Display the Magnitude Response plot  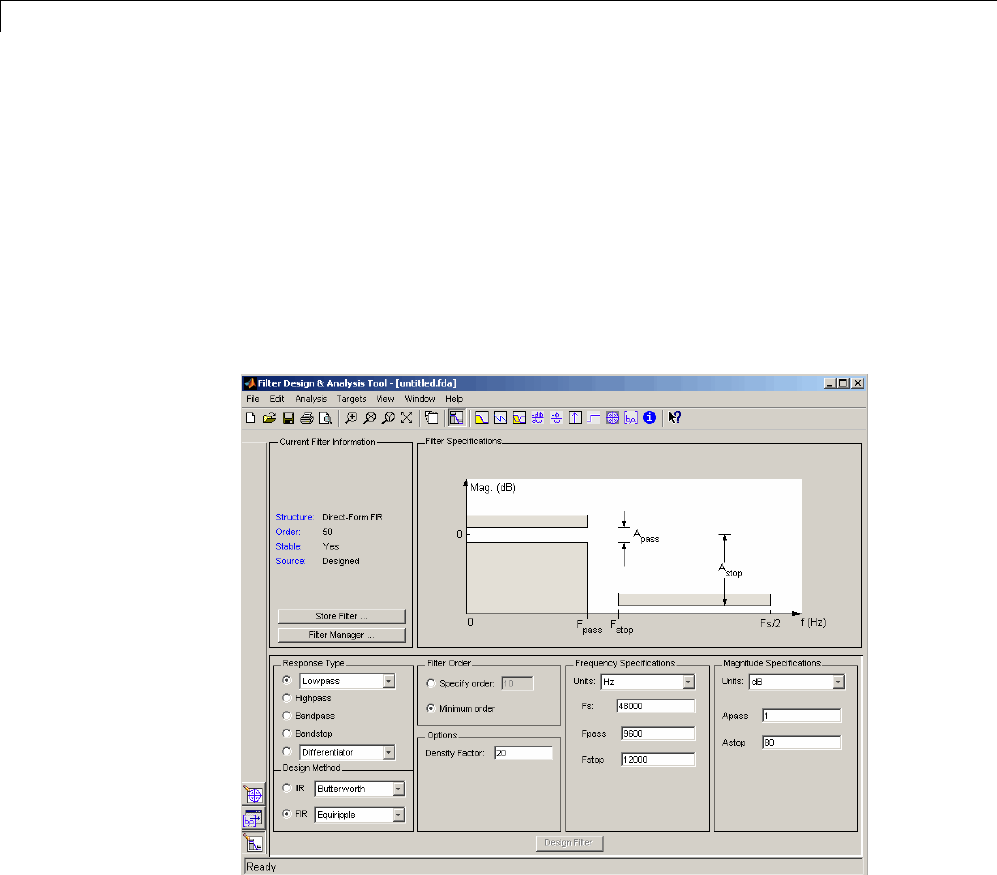coord(482,418)
